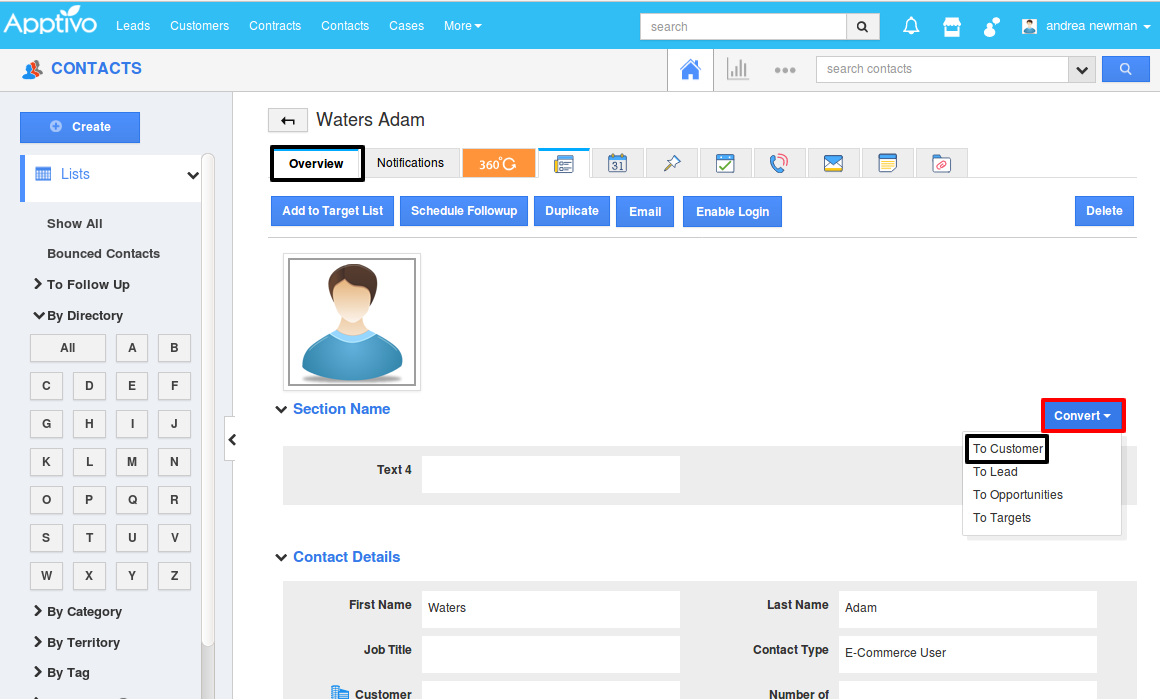Open the search contacts dropdown arrow
Screen dimensions: 1160x699
pyautogui.click(x=1081, y=69)
